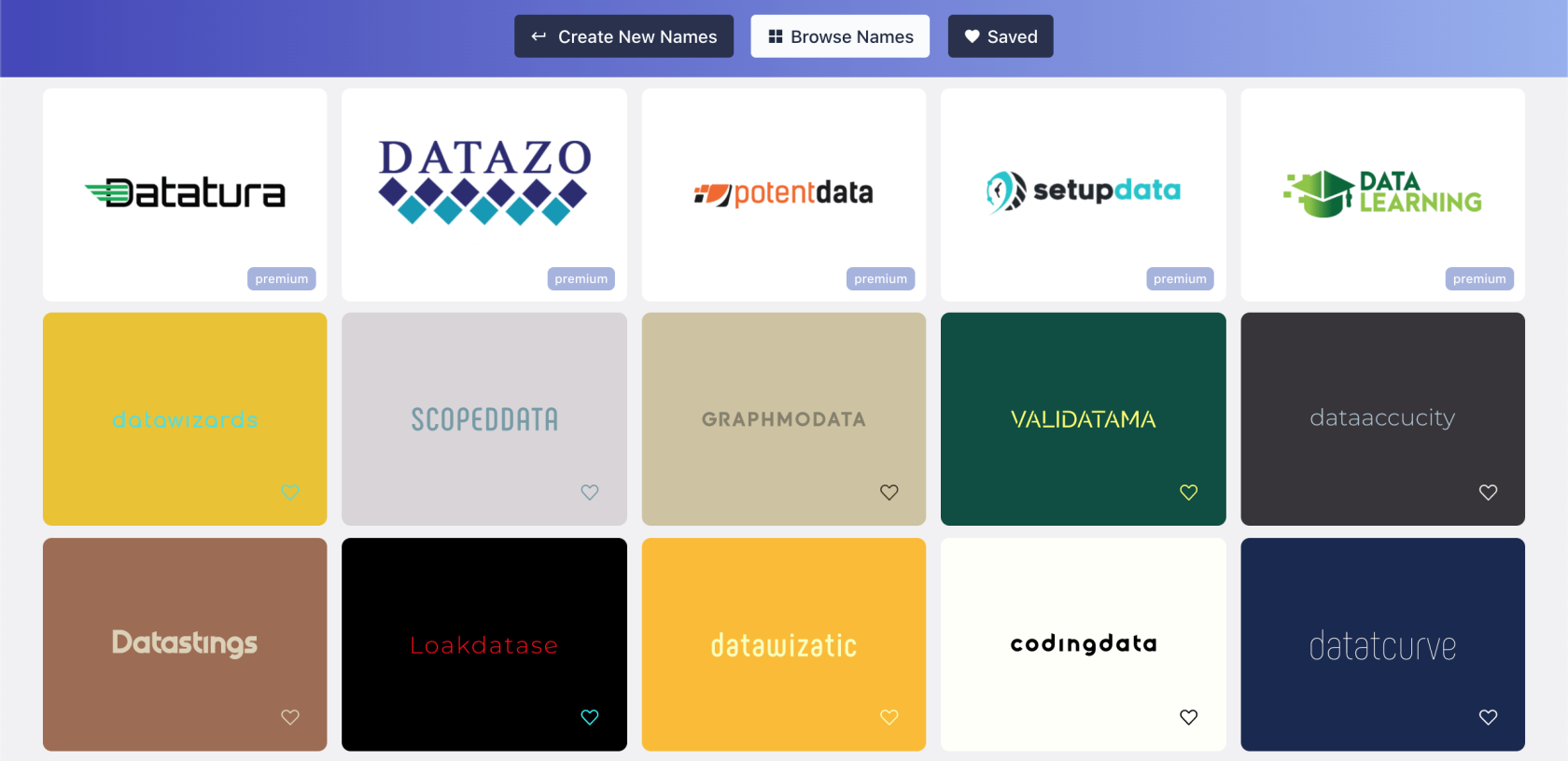The width and height of the screenshot is (1568, 761).
Task: Click the premium badge on setupdata card
Action: pos(1180,279)
